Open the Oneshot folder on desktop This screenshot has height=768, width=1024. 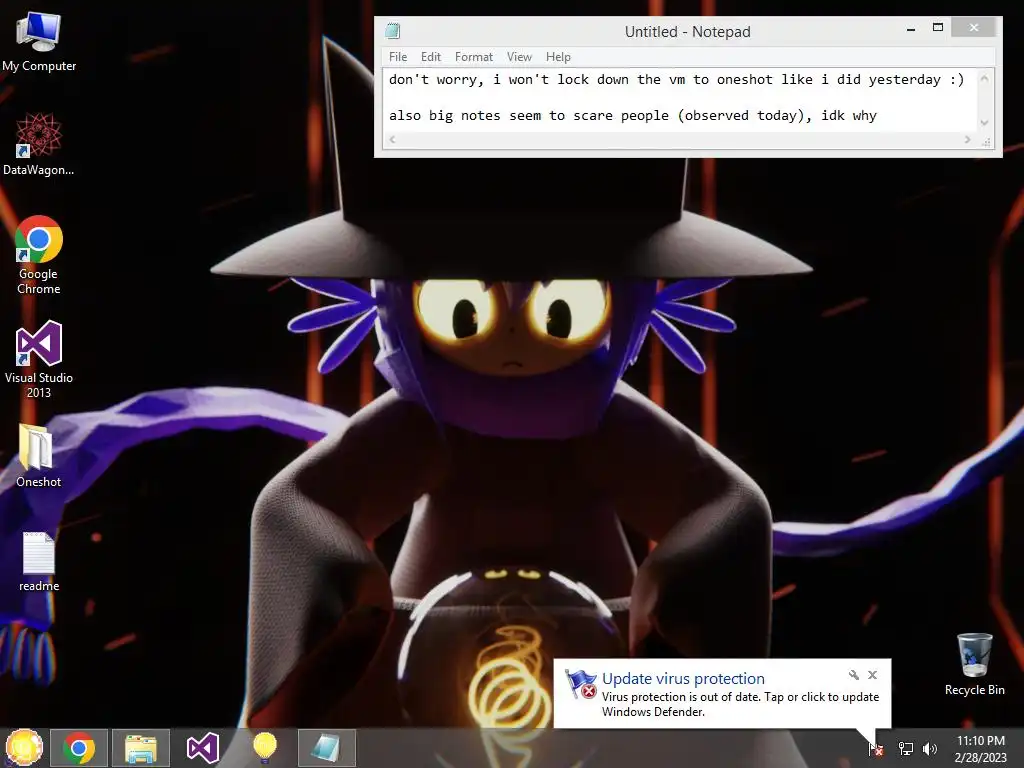[39, 455]
